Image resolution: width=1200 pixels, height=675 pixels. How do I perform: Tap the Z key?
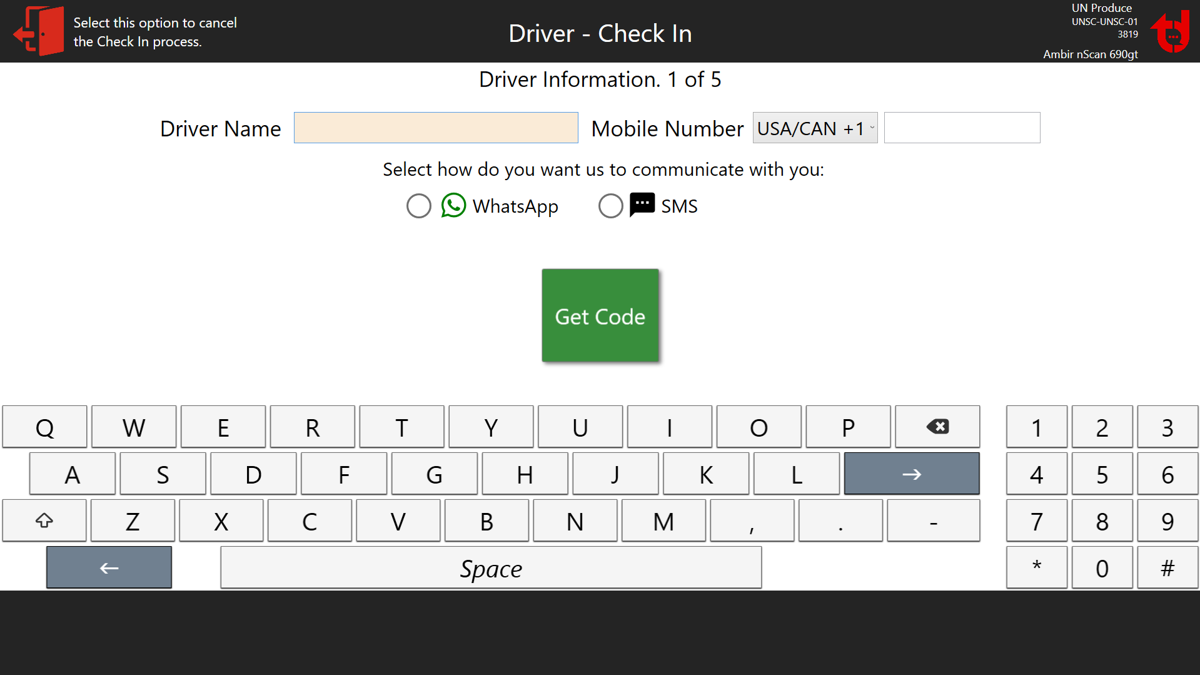coord(133,521)
